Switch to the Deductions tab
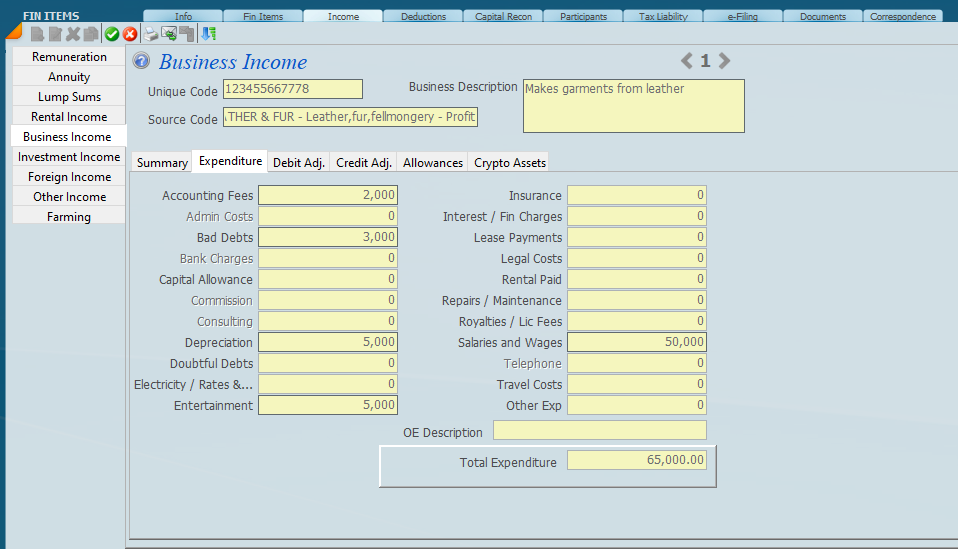958x549 pixels. point(423,17)
